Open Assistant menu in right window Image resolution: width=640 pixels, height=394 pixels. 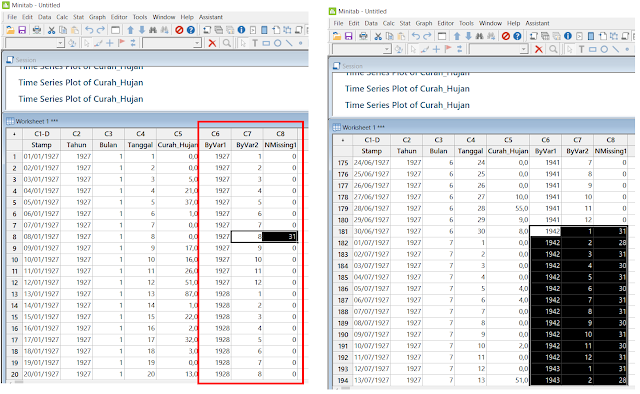(x=537, y=23)
